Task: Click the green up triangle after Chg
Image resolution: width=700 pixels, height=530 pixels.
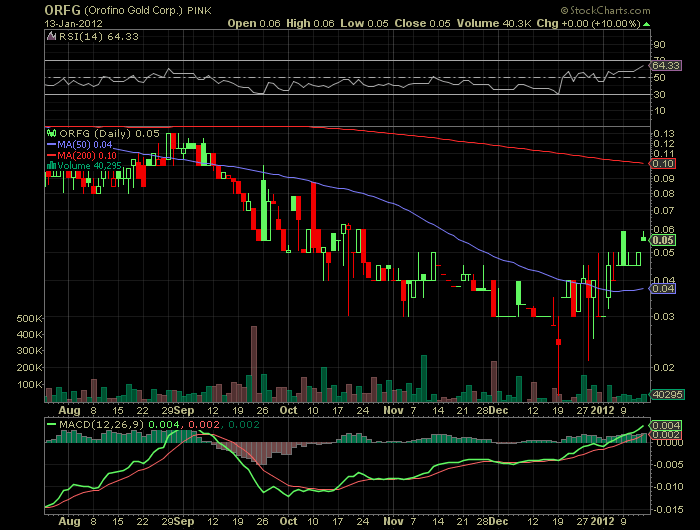Action: pyautogui.click(x=647, y=24)
